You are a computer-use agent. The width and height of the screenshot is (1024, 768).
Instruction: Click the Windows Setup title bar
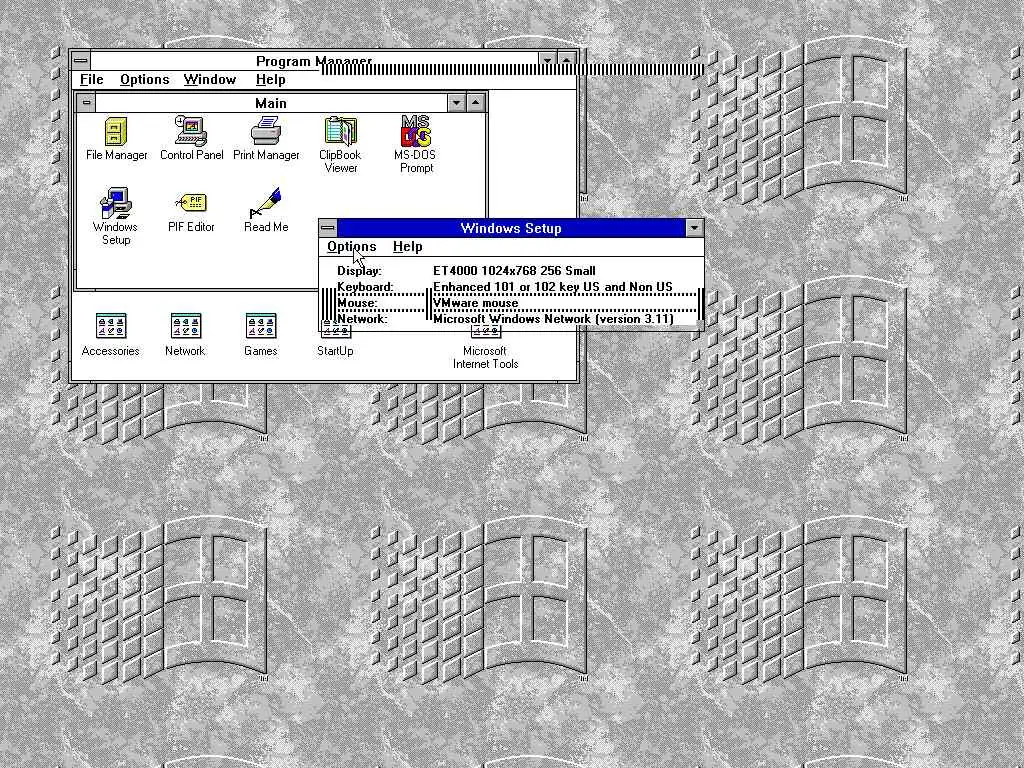coord(511,228)
